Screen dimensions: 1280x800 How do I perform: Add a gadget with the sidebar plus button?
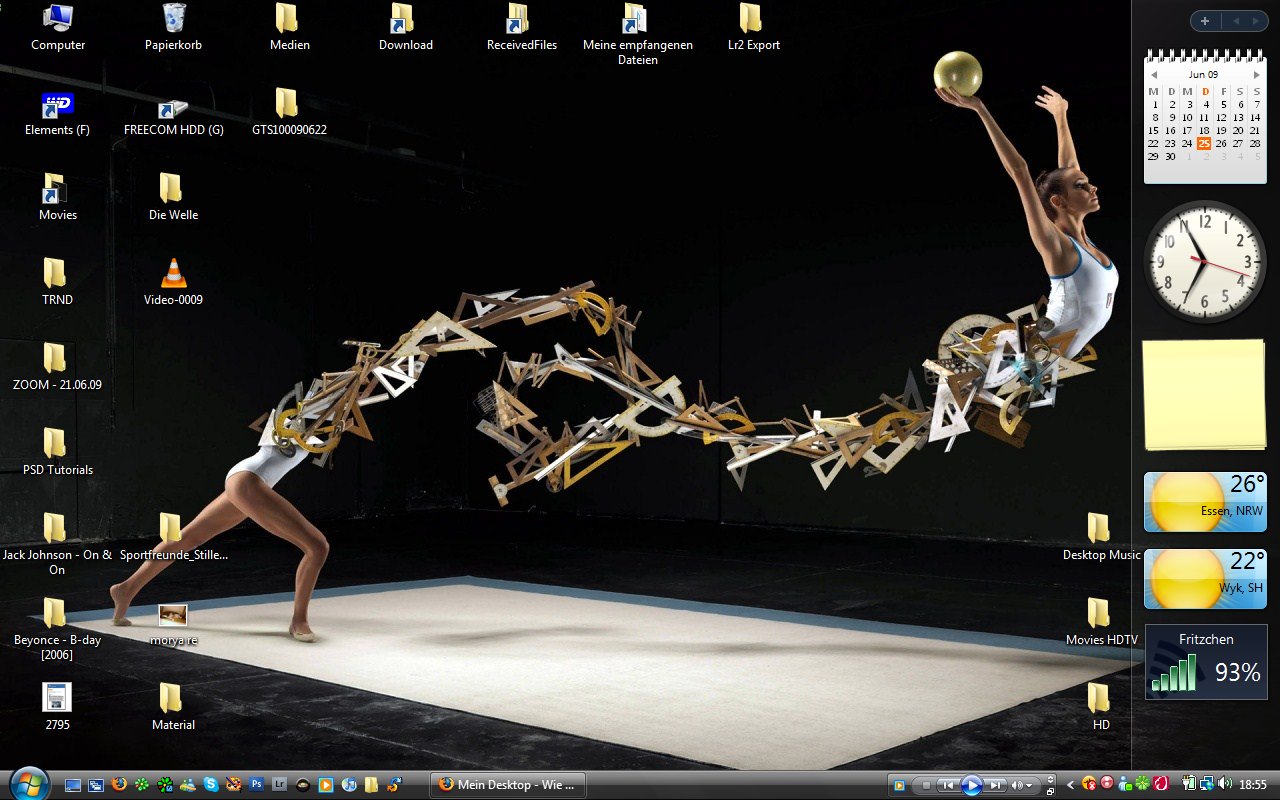1205,21
